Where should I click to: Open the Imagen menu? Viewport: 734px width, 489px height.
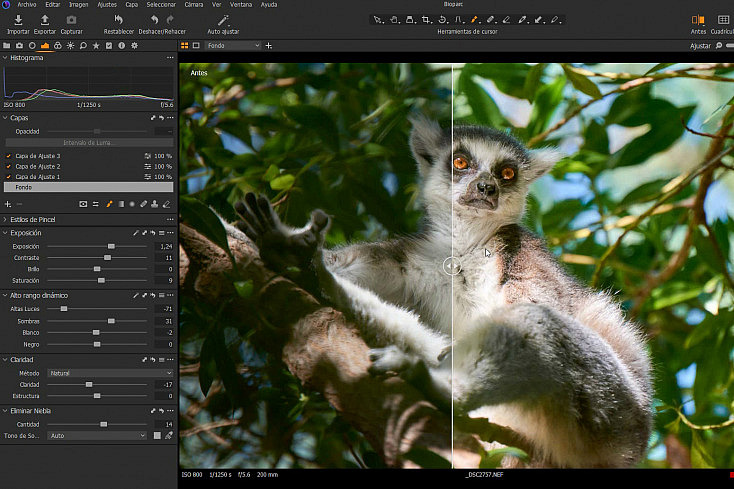78,4
